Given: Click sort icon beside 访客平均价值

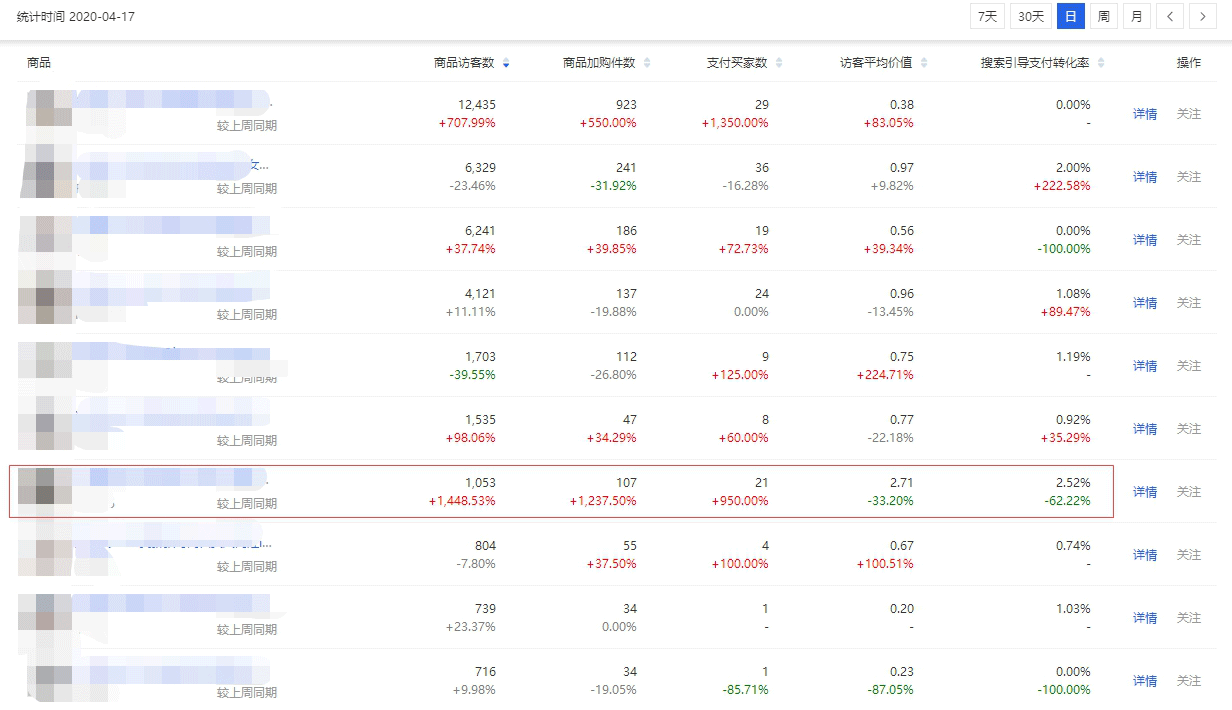Looking at the screenshot, I should [x=924, y=63].
